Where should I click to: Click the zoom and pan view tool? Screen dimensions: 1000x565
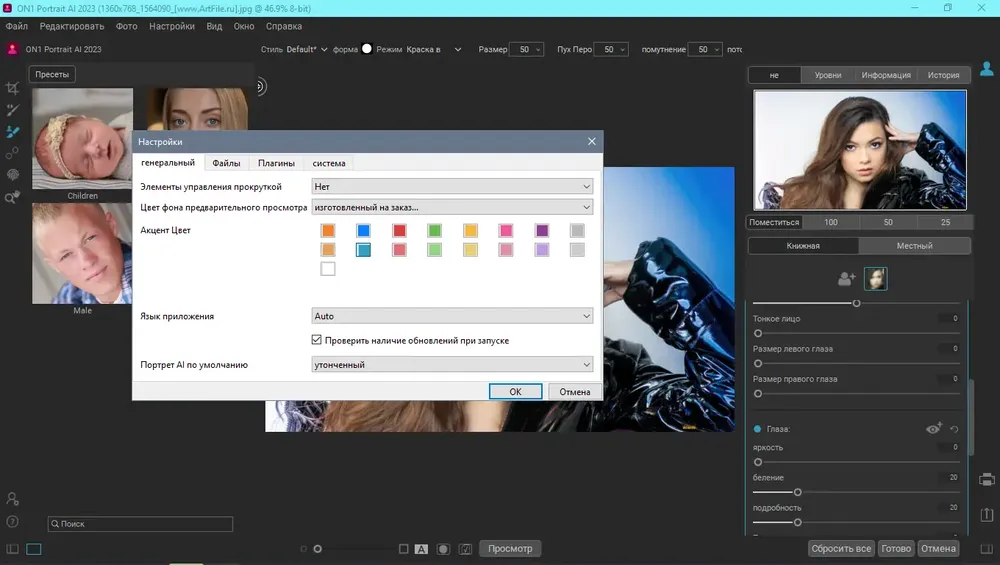point(13,197)
